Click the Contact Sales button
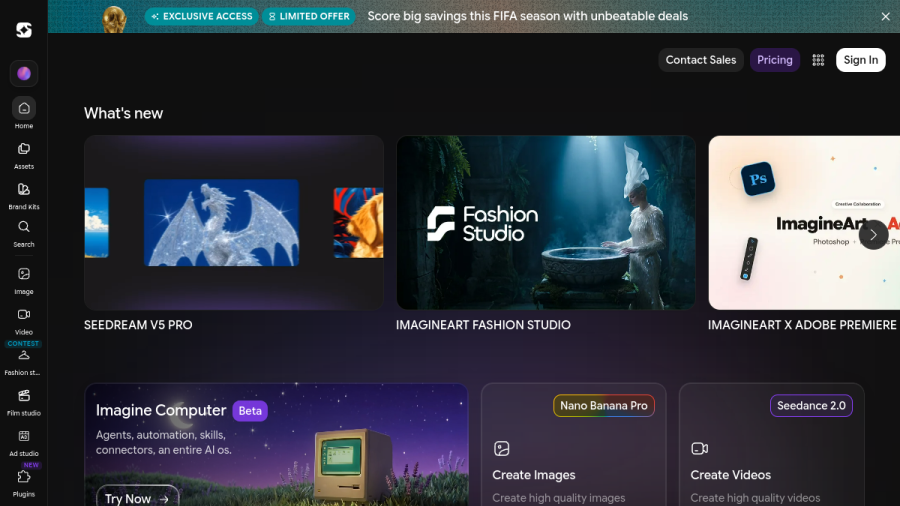This screenshot has width=900, height=506. click(701, 60)
